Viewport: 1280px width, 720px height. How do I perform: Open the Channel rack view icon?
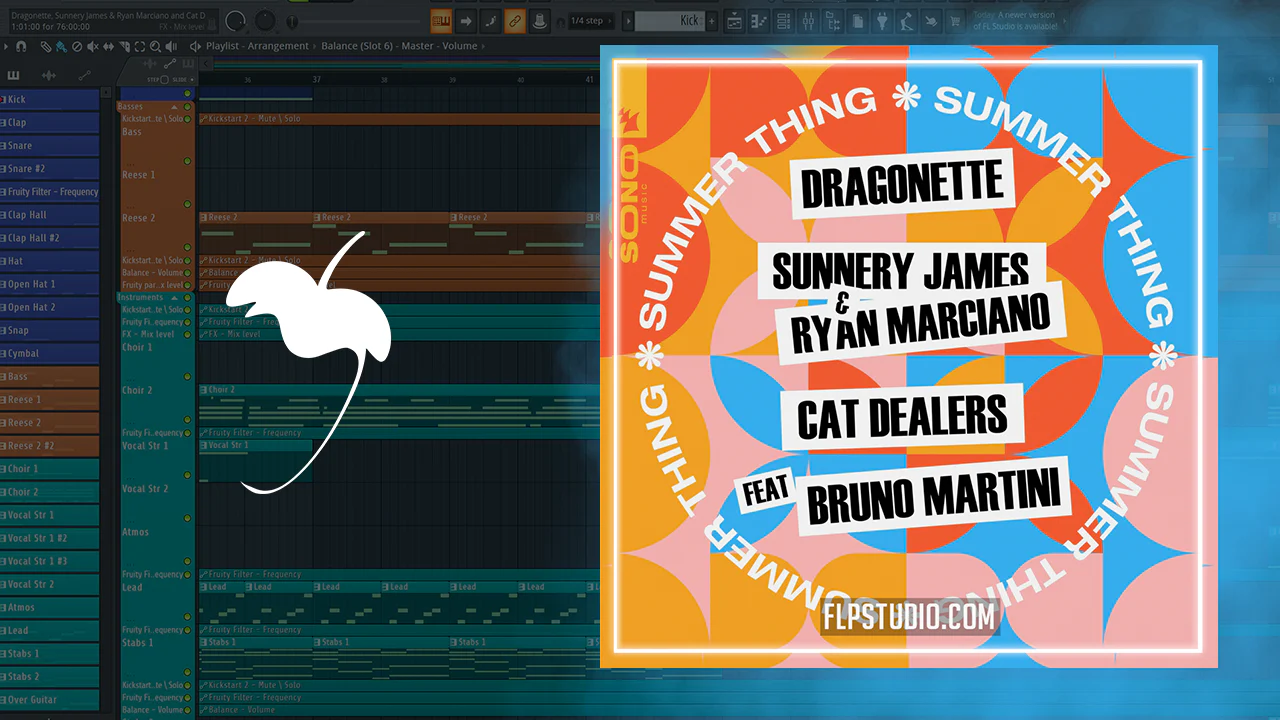click(785, 20)
